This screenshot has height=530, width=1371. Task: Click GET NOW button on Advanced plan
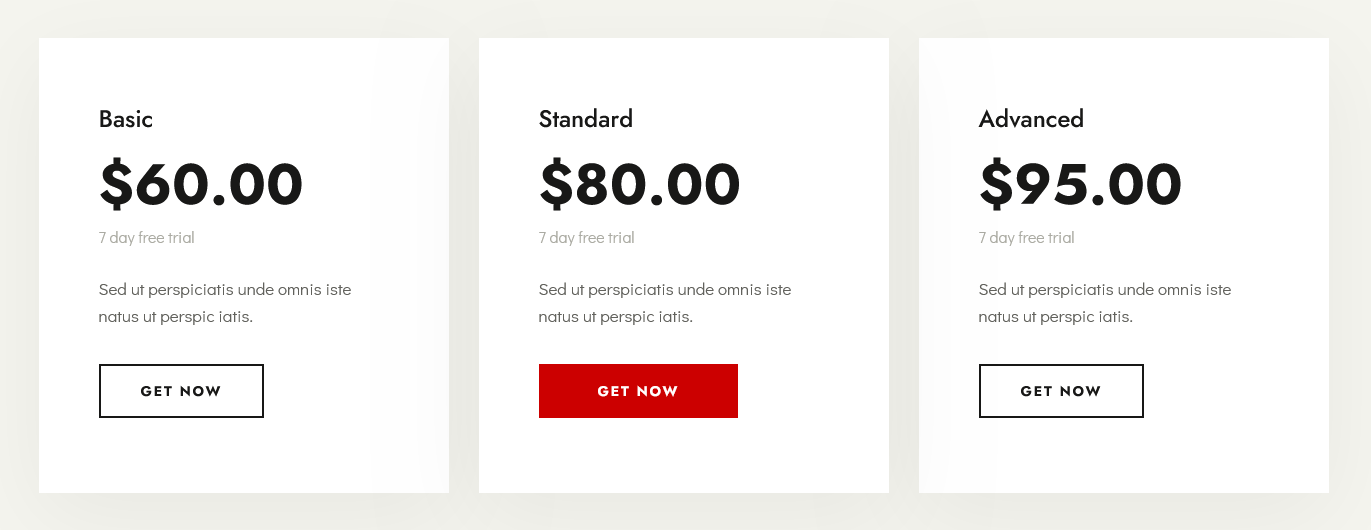[1061, 391]
